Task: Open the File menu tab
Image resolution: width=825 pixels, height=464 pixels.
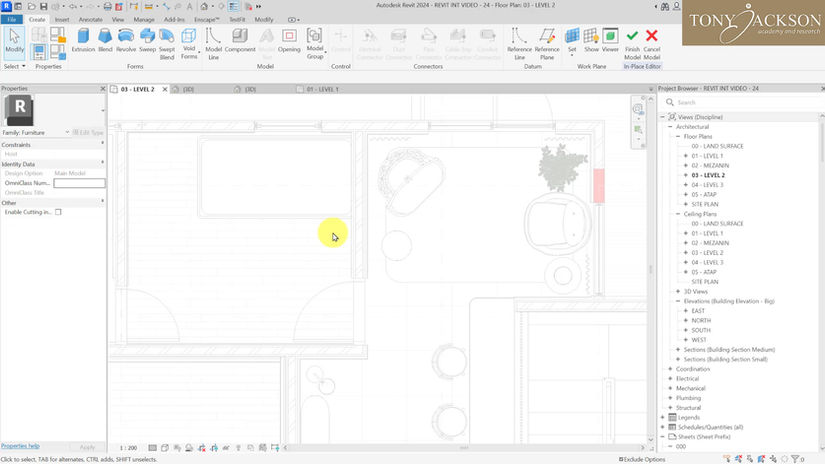Action: [x=12, y=19]
